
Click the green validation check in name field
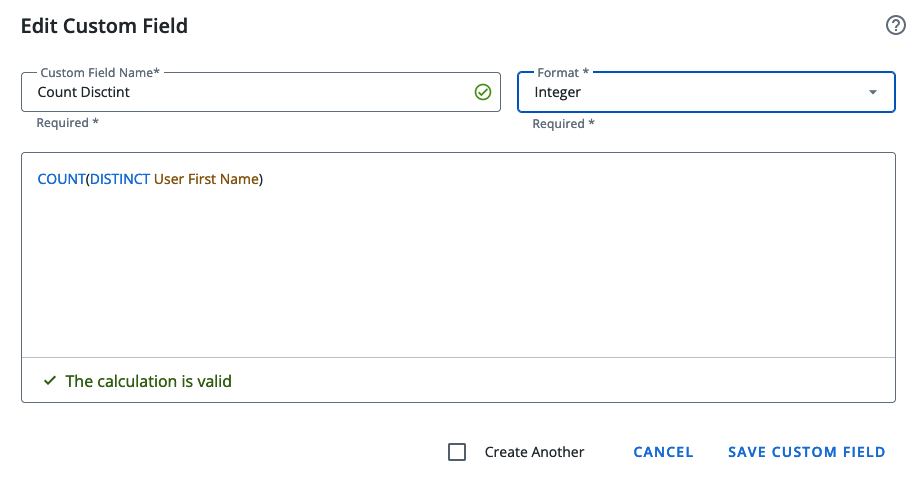(482, 92)
